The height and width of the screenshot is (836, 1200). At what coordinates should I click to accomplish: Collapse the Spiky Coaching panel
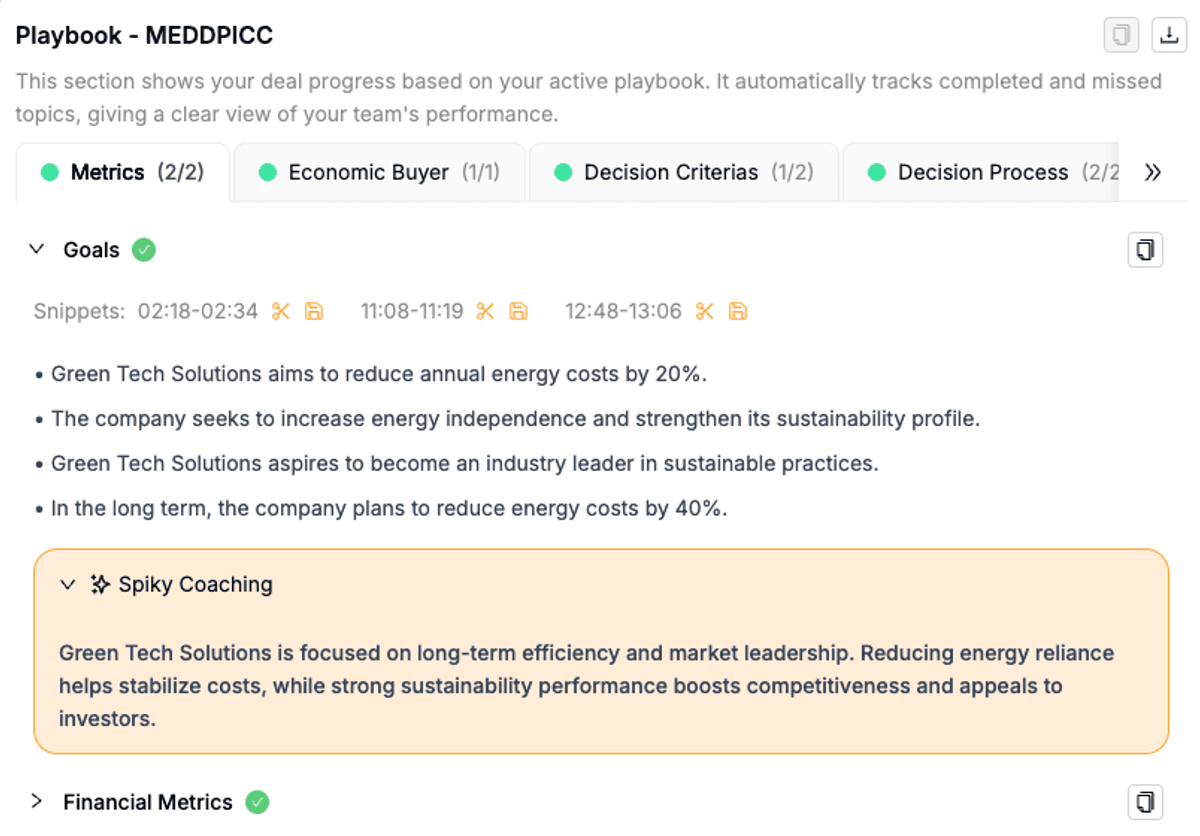click(68, 584)
